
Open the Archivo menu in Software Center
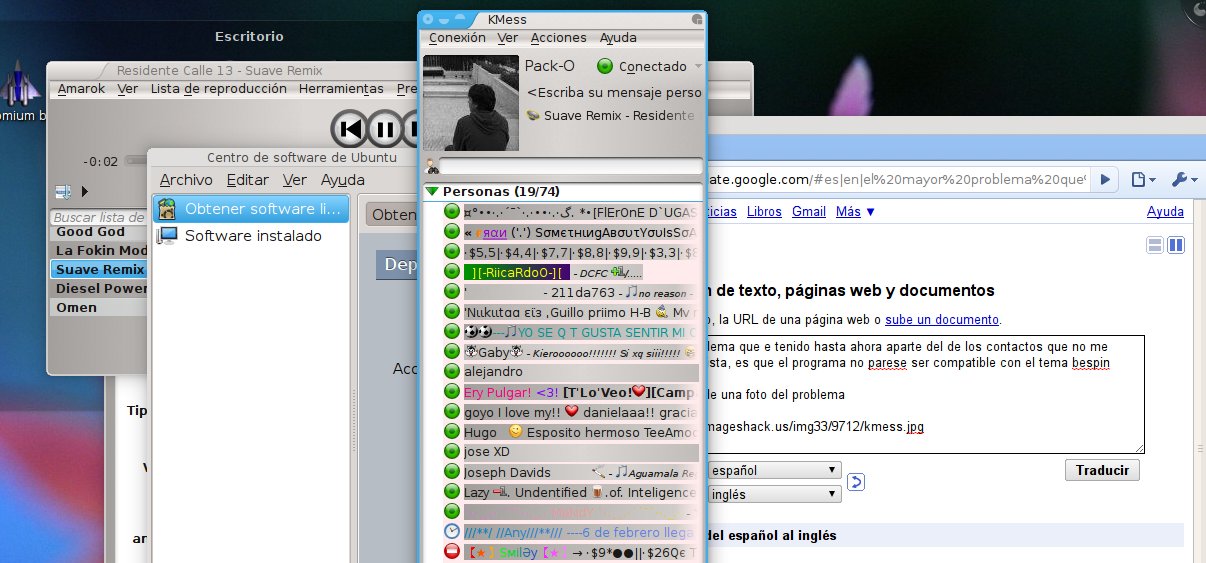click(x=186, y=180)
